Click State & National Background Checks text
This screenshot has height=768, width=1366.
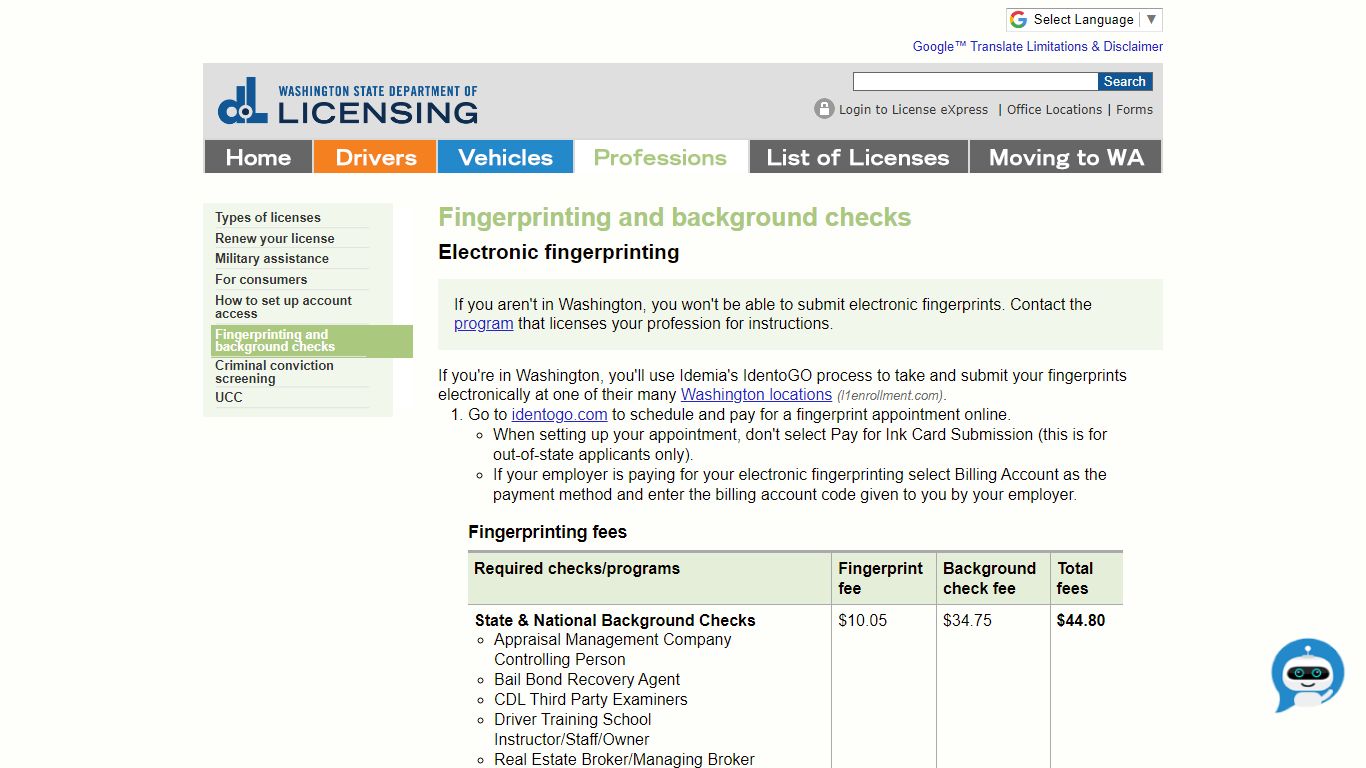click(x=615, y=620)
